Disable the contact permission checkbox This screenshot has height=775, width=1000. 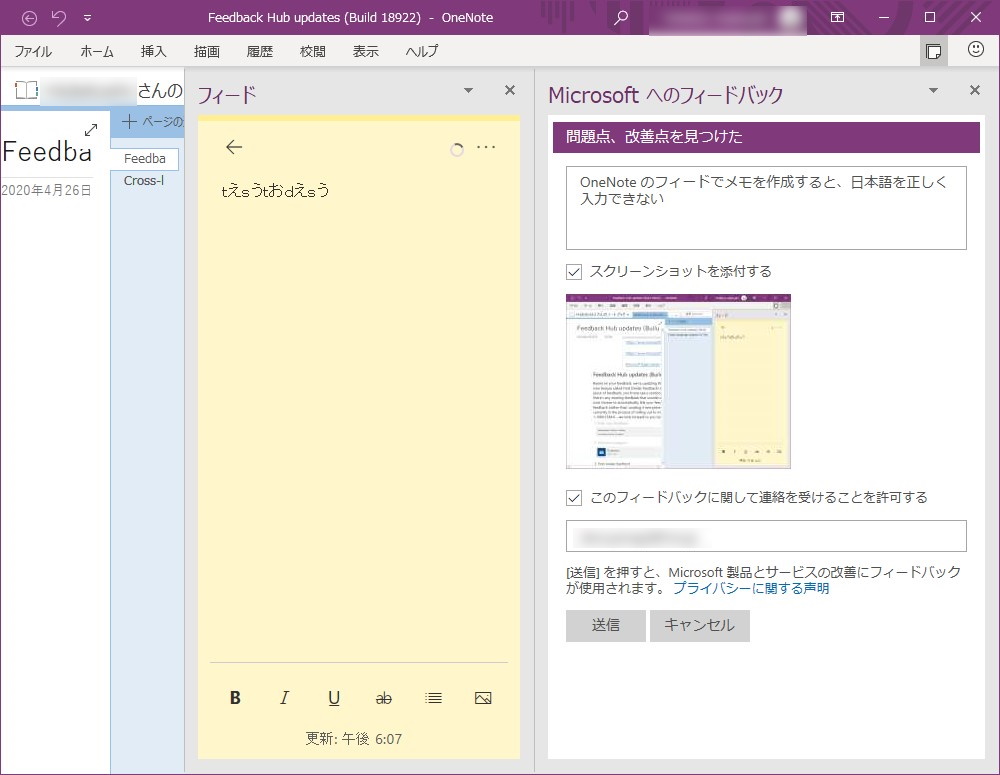point(575,497)
